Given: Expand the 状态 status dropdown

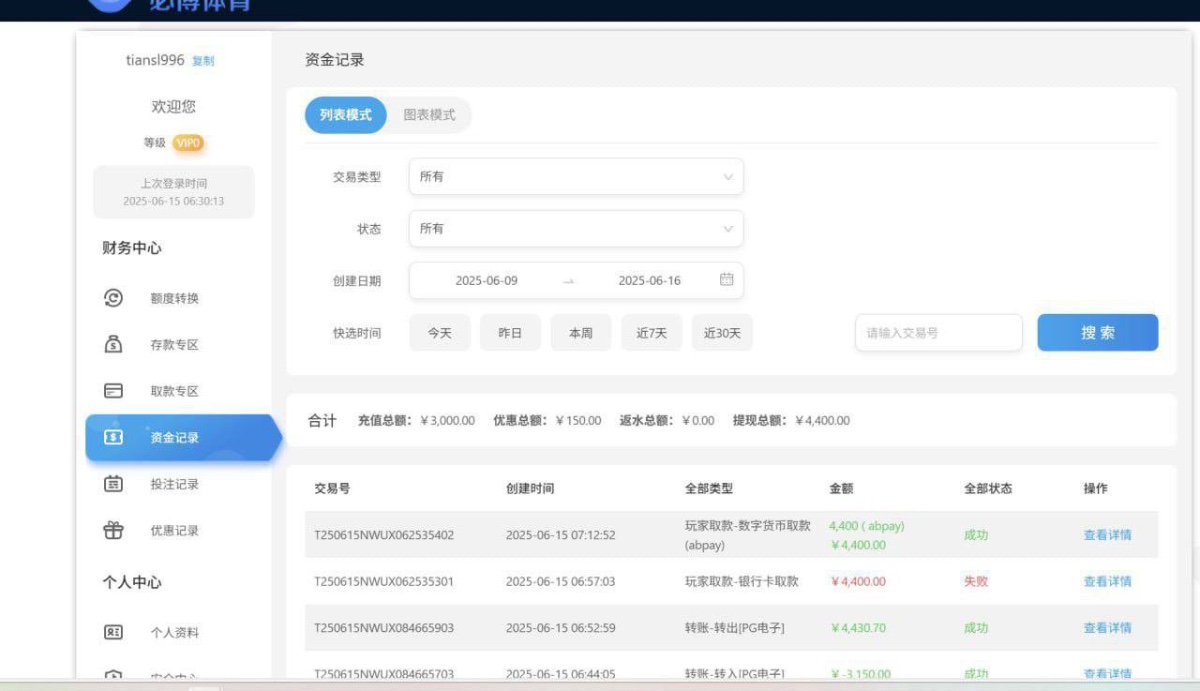Looking at the screenshot, I should tap(576, 228).
